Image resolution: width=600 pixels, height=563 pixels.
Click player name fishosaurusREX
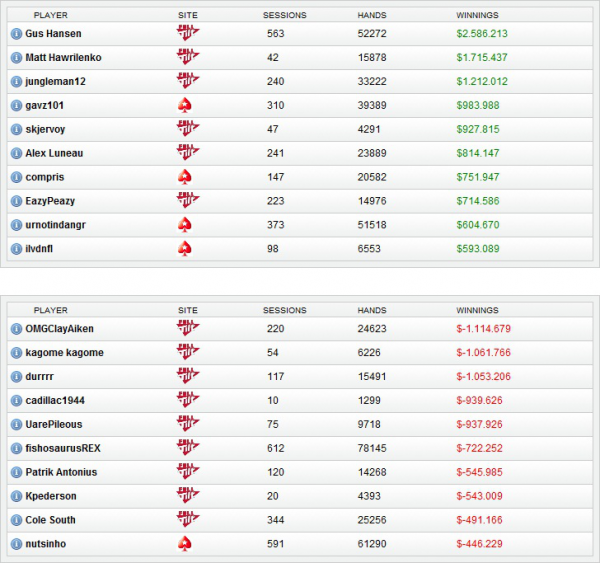pos(63,448)
